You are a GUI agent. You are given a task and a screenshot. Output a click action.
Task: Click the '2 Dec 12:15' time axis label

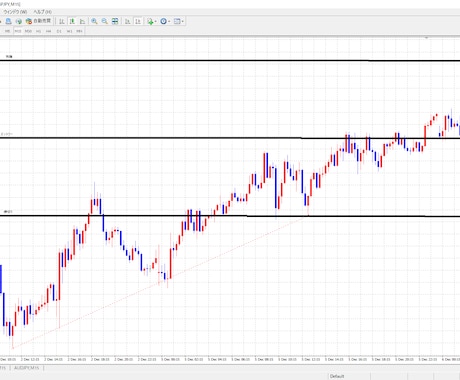pyautogui.click(x=30, y=359)
